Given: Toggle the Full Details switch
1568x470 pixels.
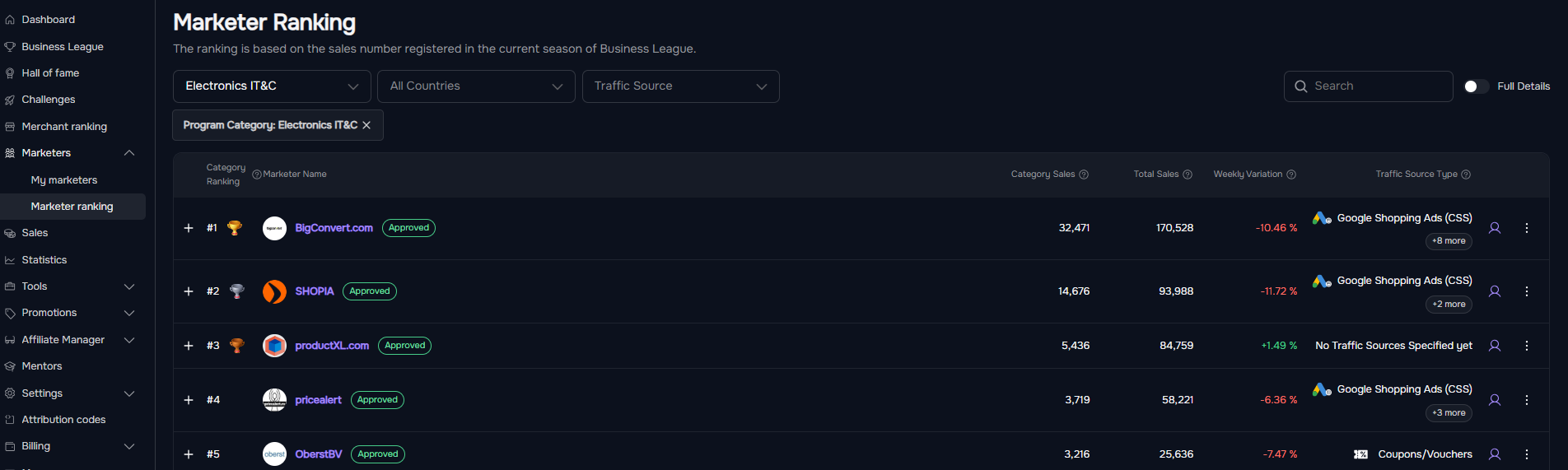Looking at the screenshot, I should click(x=1476, y=86).
